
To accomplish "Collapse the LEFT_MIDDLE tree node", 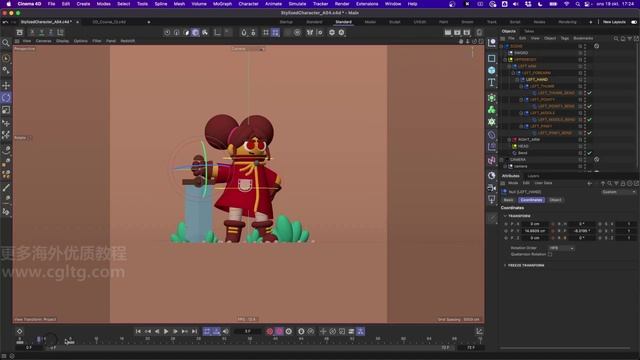I will (x=521, y=113).
